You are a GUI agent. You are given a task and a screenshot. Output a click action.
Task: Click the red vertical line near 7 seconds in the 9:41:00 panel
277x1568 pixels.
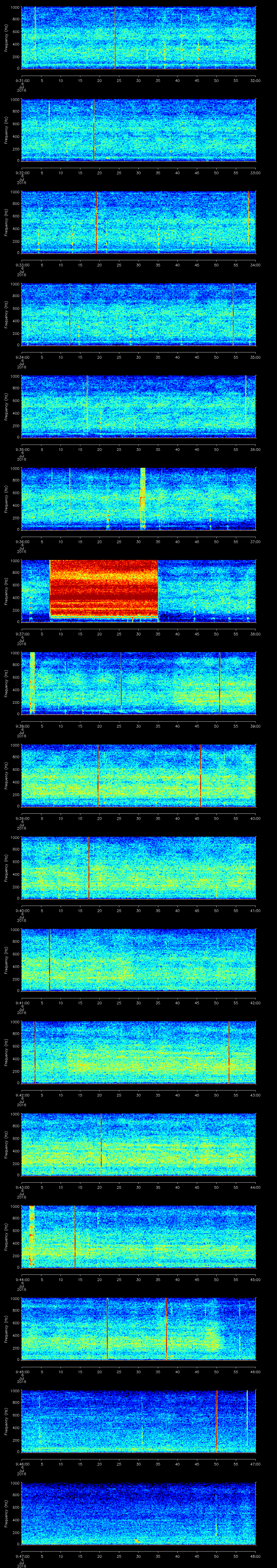click(x=49, y=960)
